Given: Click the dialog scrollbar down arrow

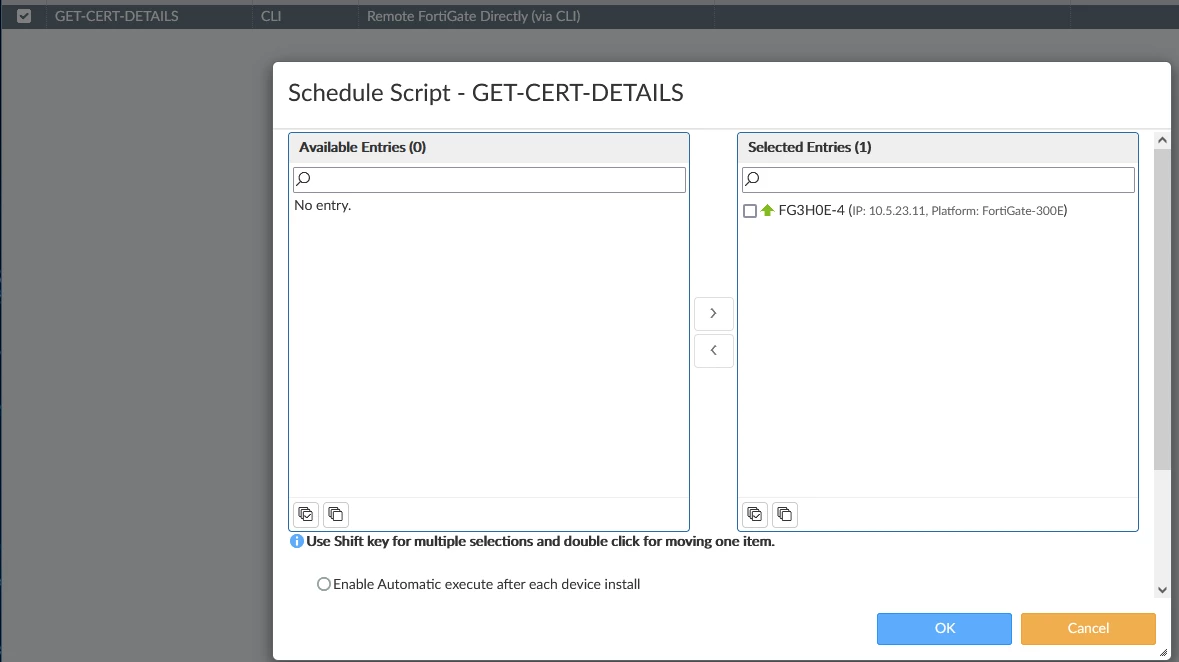Looking at the screenshot, I should [x=1162, y=591].
